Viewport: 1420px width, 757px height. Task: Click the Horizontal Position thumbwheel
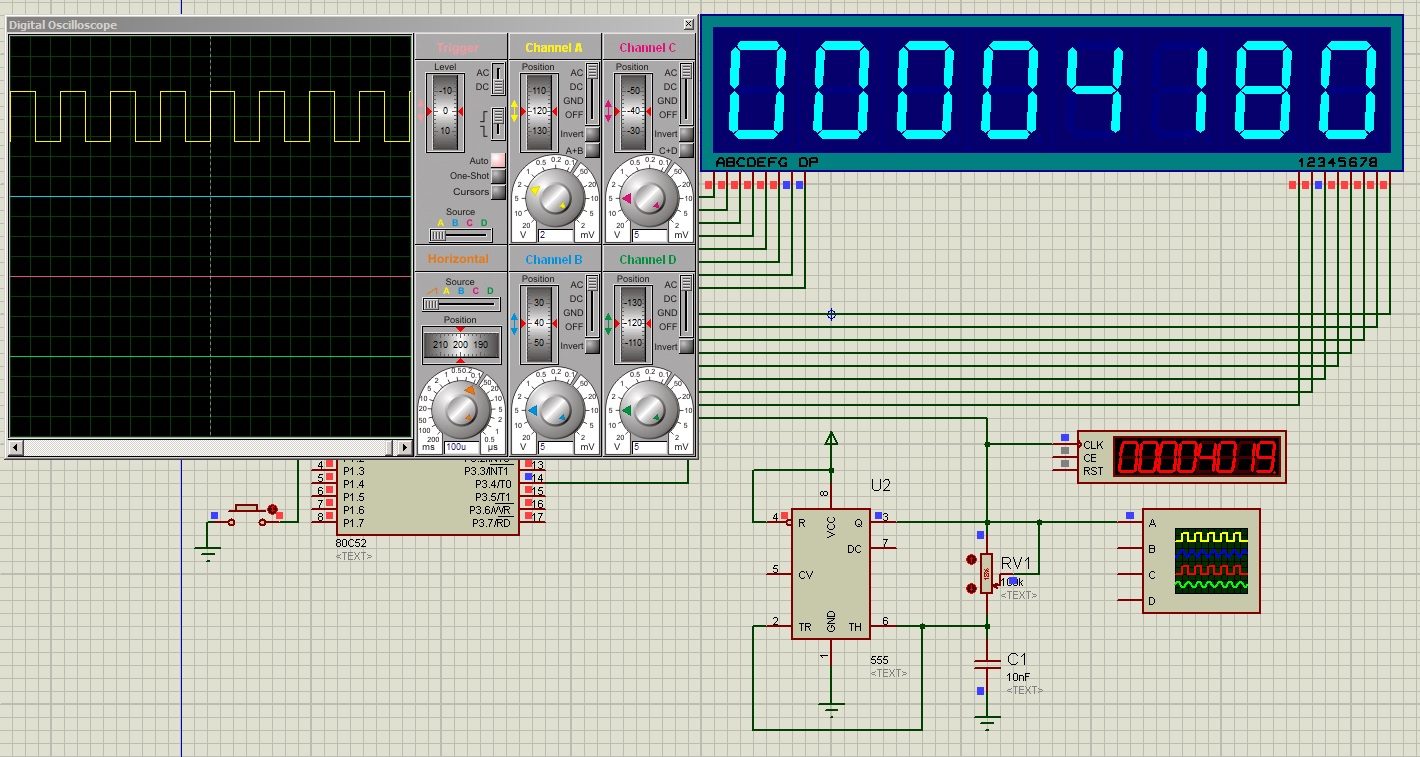coord(460,344)
